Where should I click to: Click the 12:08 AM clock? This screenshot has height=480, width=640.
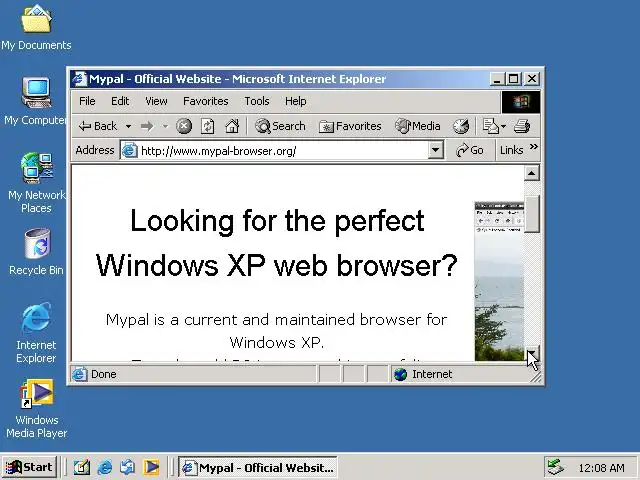(x=601, y=468)
